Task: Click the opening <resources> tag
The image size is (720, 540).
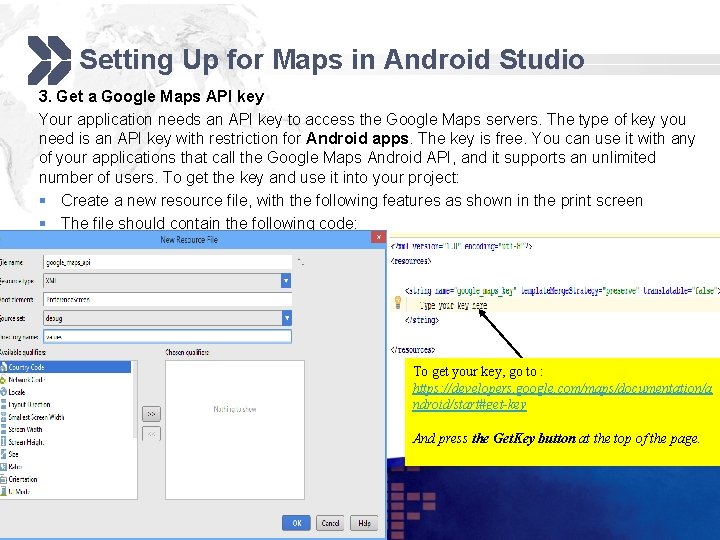Action: click(x=411, y=261)
